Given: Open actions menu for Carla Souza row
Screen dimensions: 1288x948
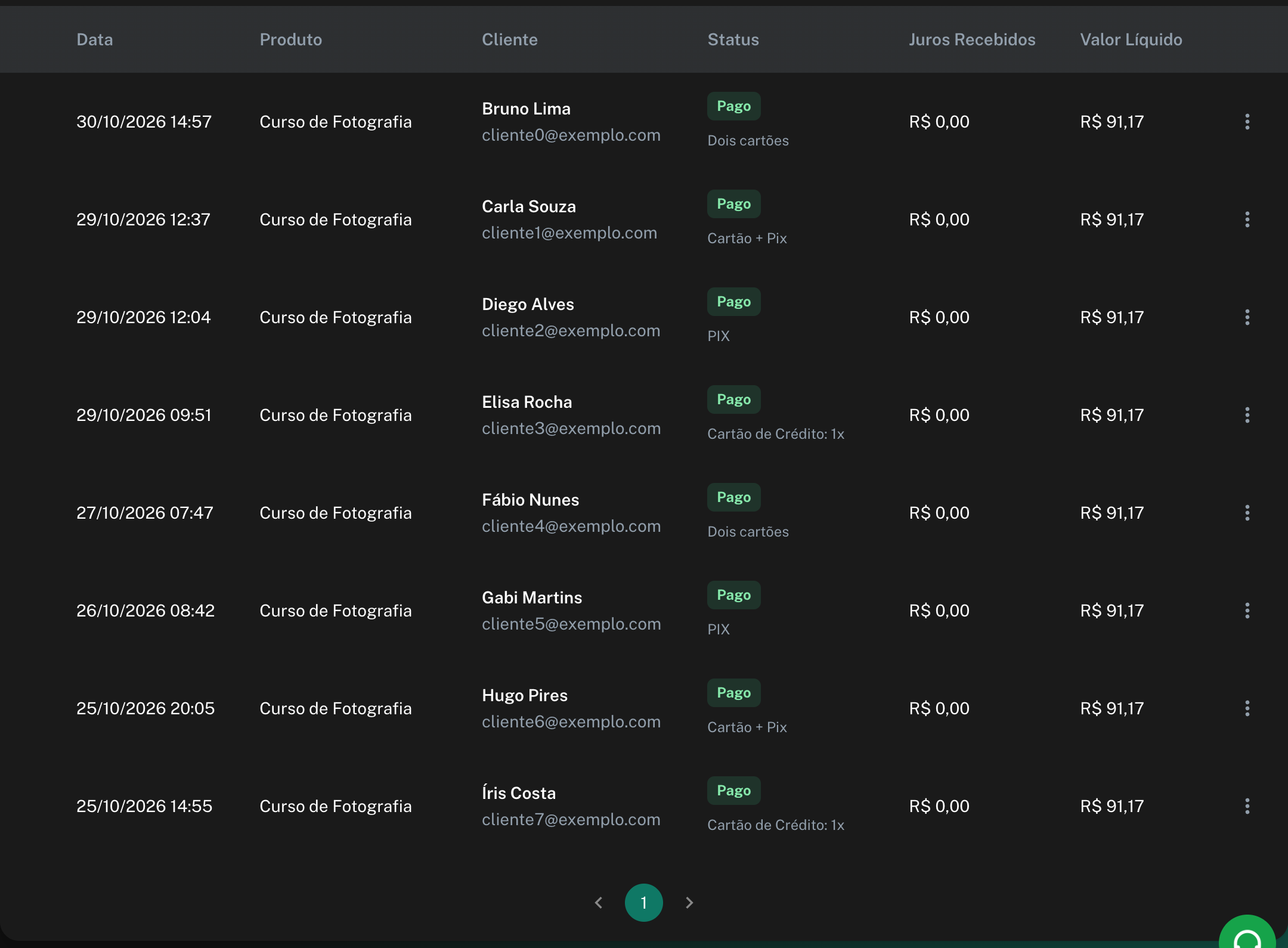Looking at the screenshot, I should [1247, 219].
